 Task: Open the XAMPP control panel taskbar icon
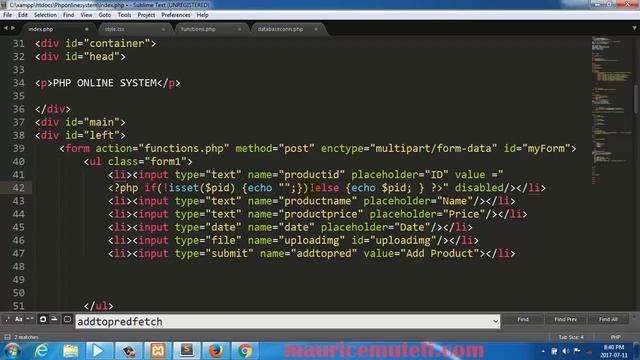tap(158, 351)
